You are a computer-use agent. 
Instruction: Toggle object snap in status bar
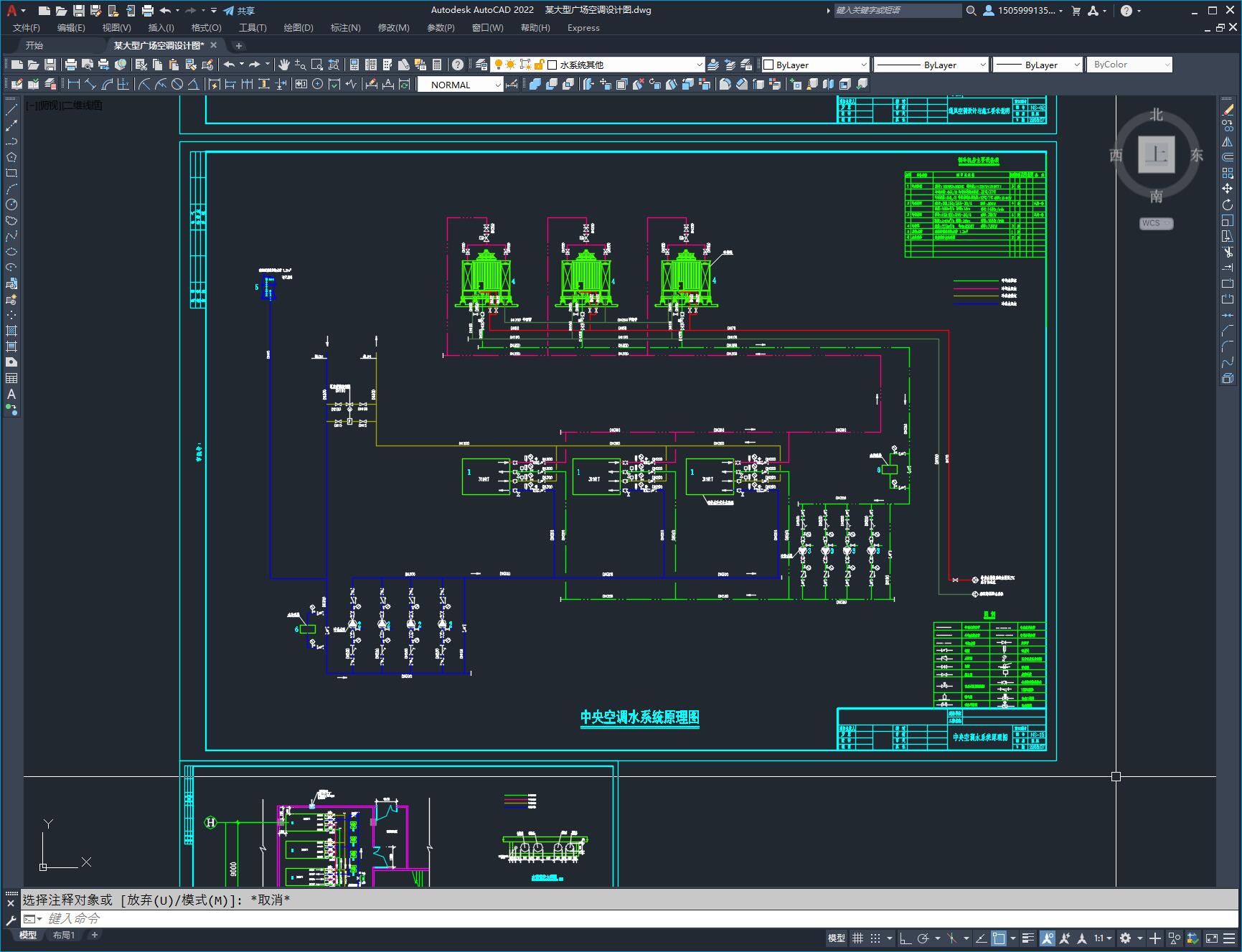pyautogui.click(x=999, y=938)
